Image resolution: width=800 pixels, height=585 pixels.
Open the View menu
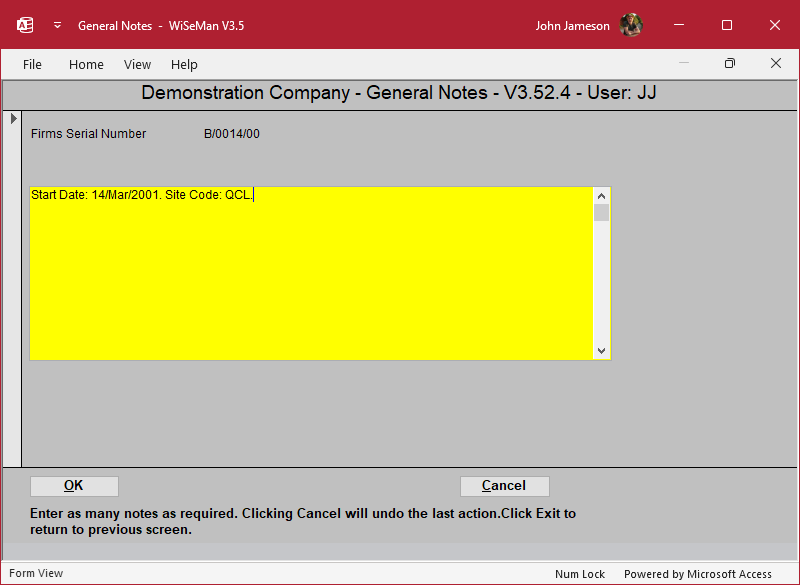tap(137, 64)
